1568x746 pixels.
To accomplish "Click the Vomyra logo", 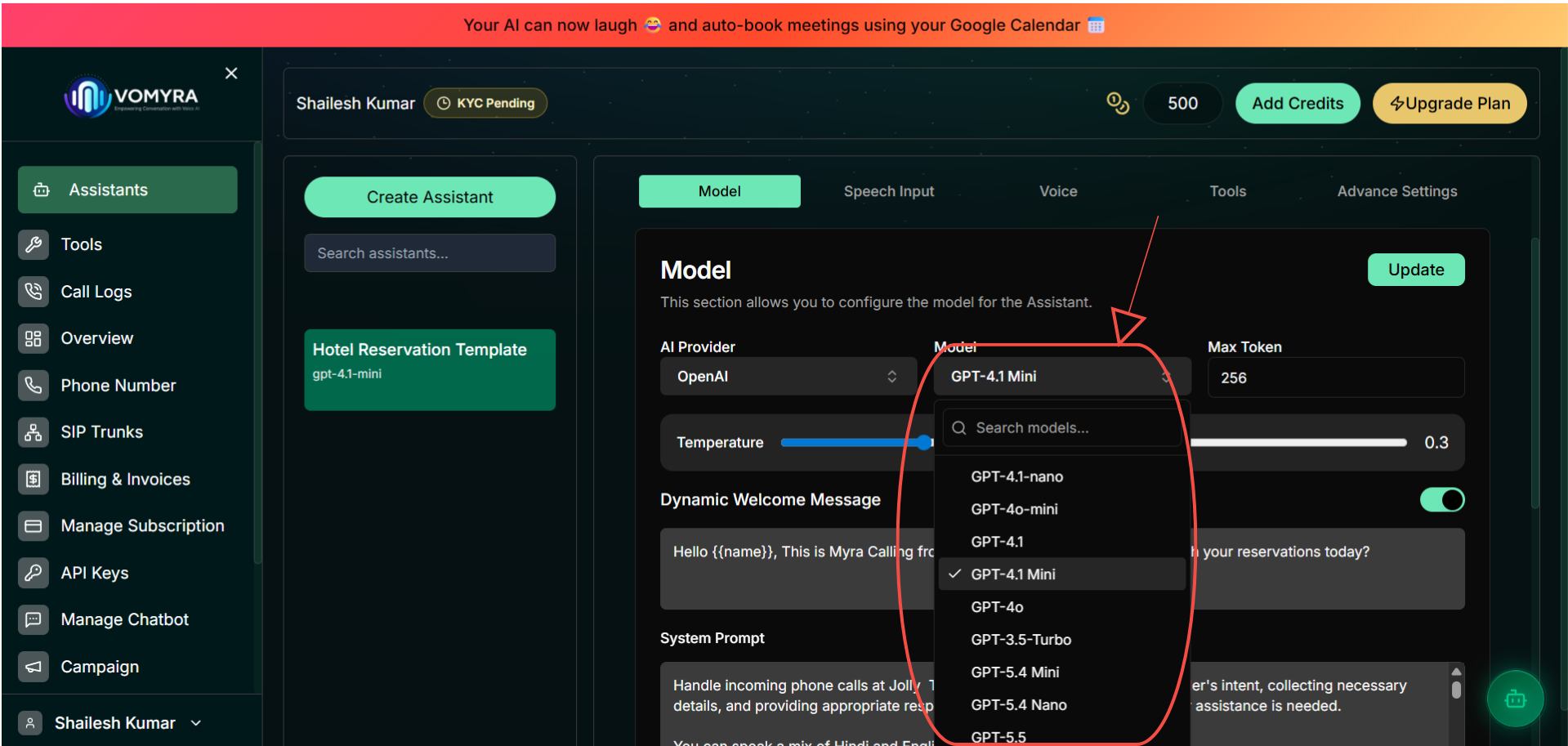I will pyautogui.click(x=132, y=97).
